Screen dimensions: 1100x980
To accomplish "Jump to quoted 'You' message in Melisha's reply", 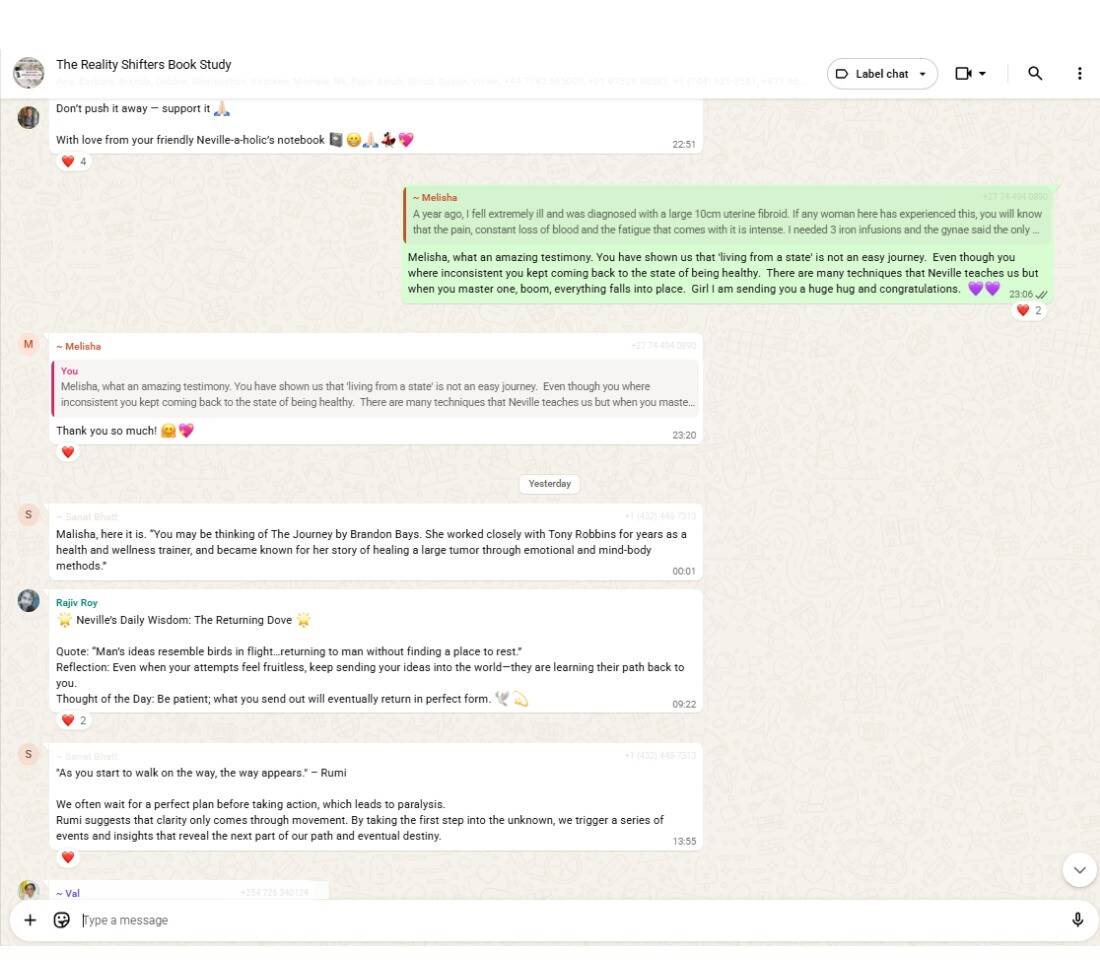I will pos(375,387).
